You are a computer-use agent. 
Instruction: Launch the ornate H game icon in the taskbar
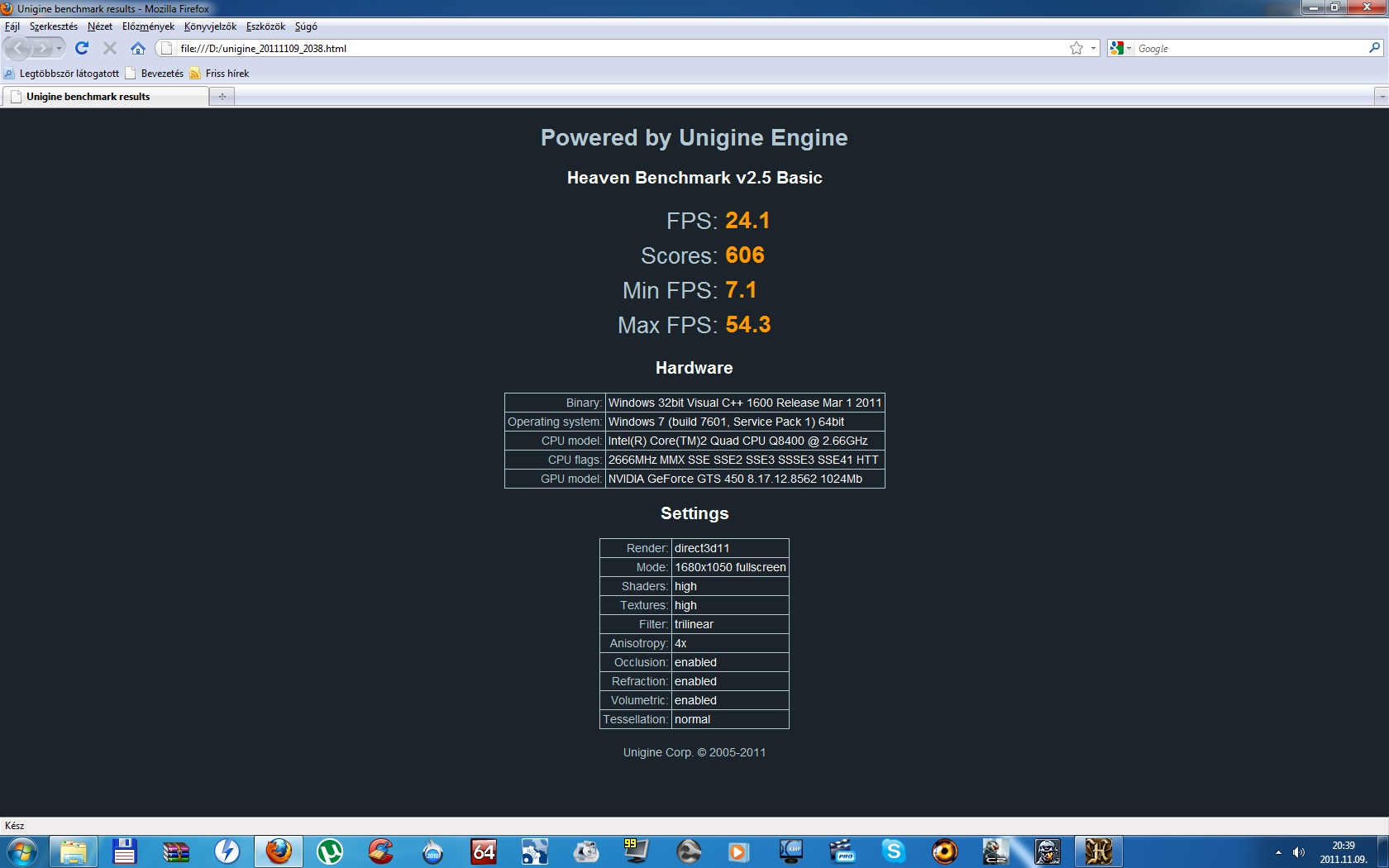click(x=1099, y=851)
